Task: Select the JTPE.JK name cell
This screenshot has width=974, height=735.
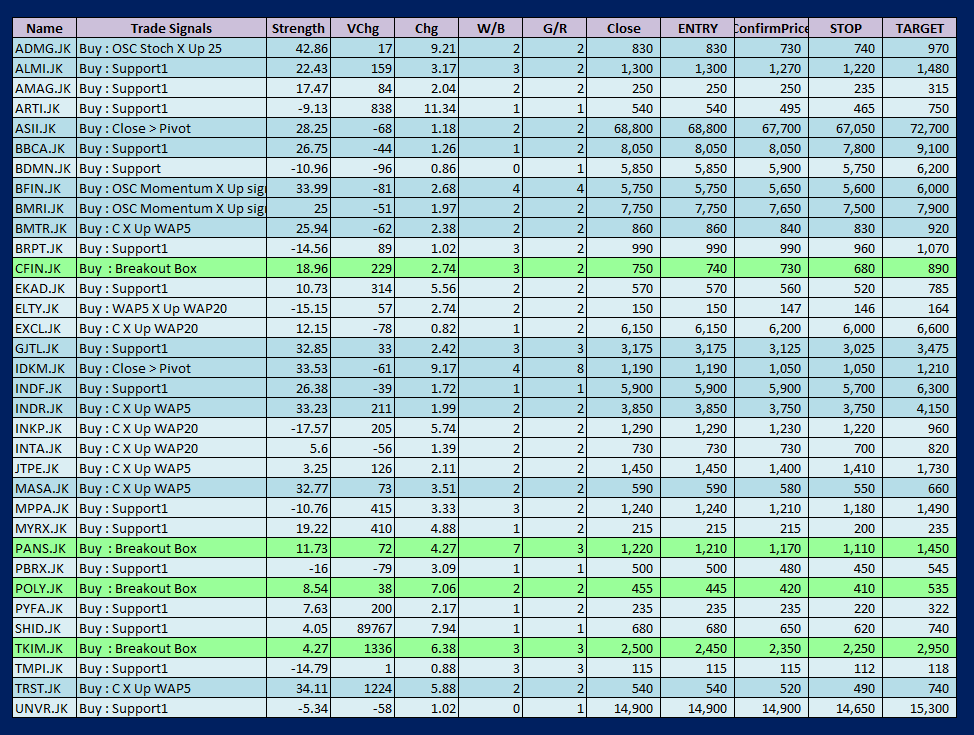Action: [45, 468]
